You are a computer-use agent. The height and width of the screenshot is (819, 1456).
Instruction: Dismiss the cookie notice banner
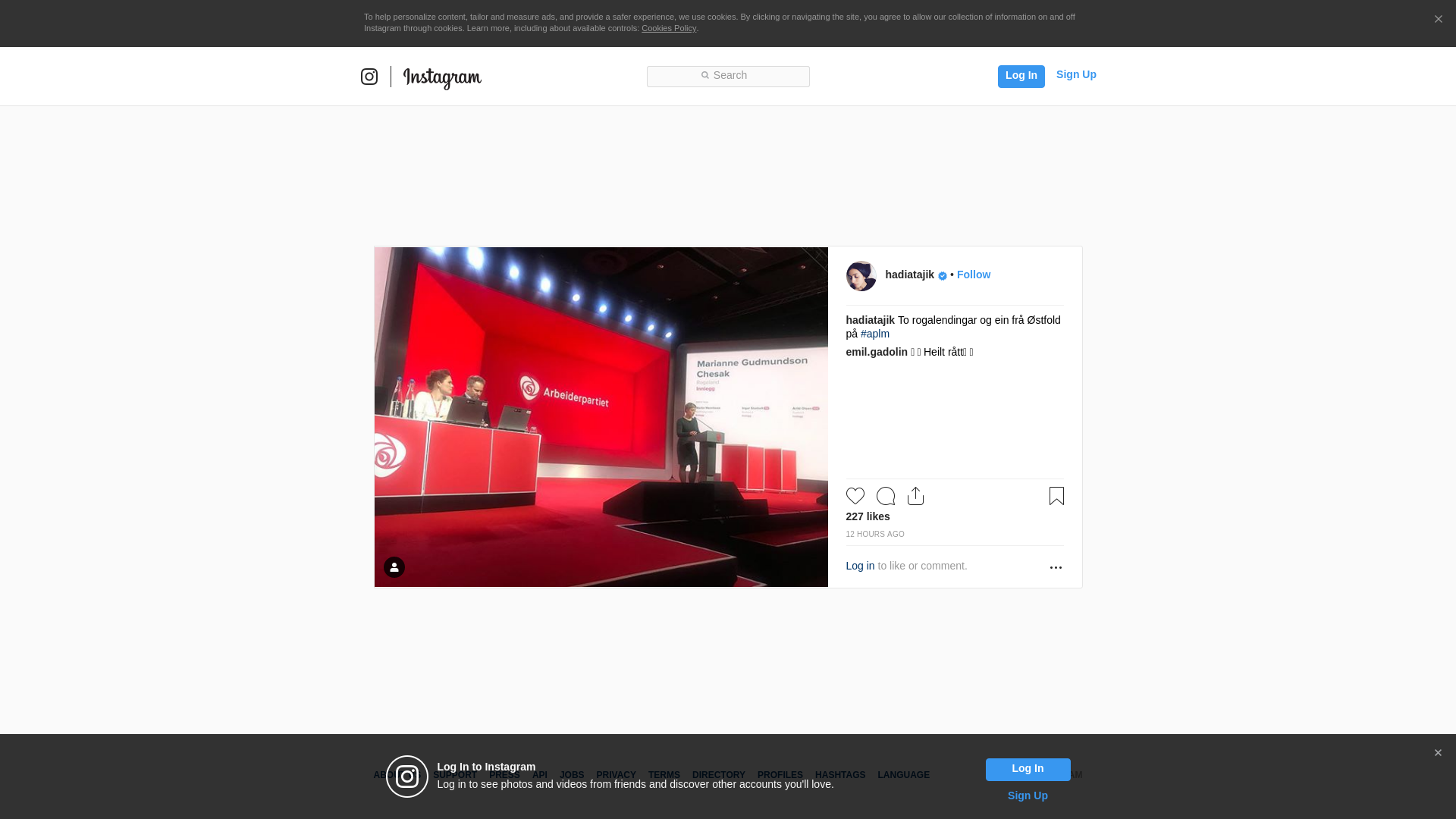1438,20
